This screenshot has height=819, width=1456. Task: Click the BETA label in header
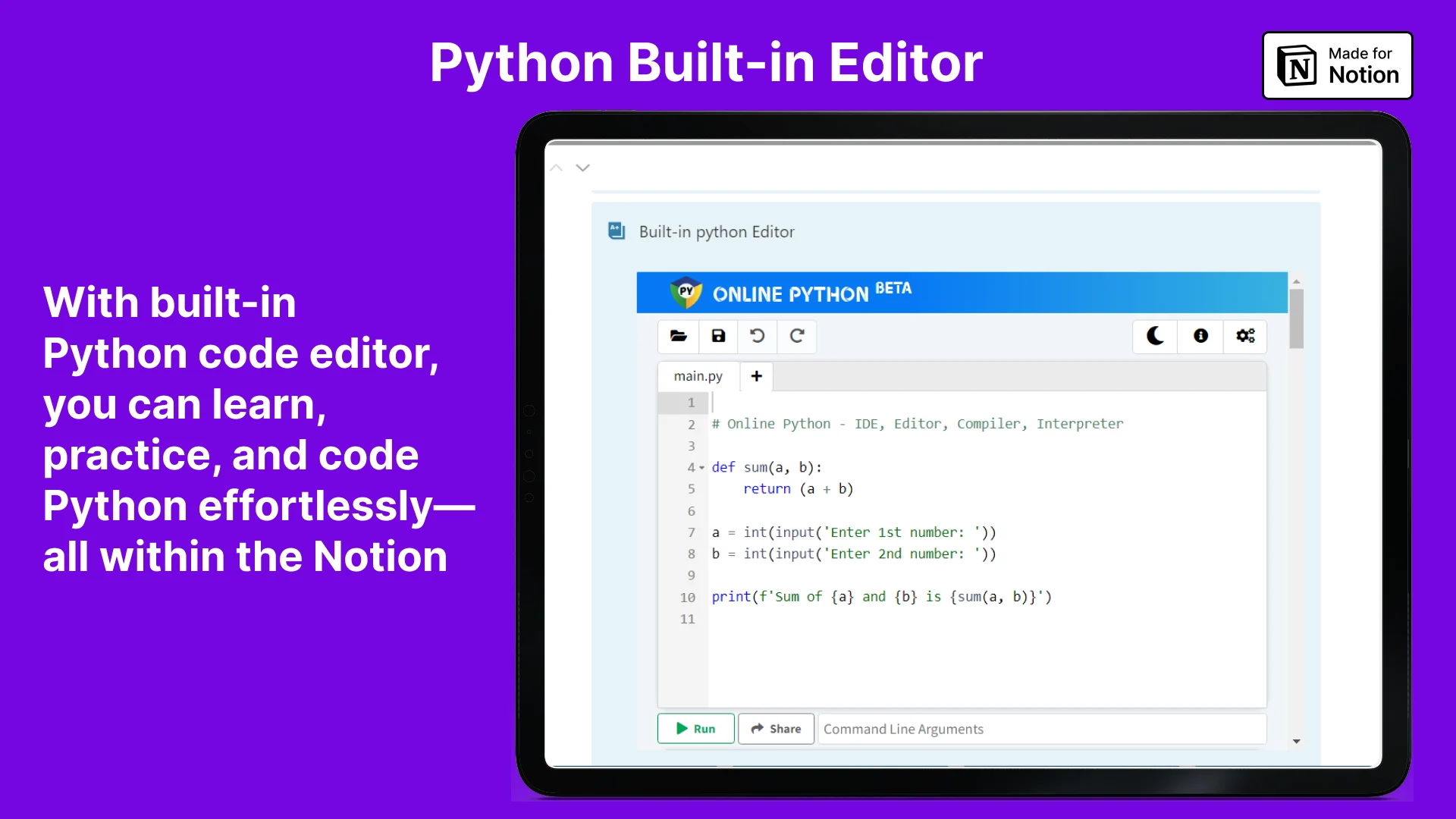(893, 288)
